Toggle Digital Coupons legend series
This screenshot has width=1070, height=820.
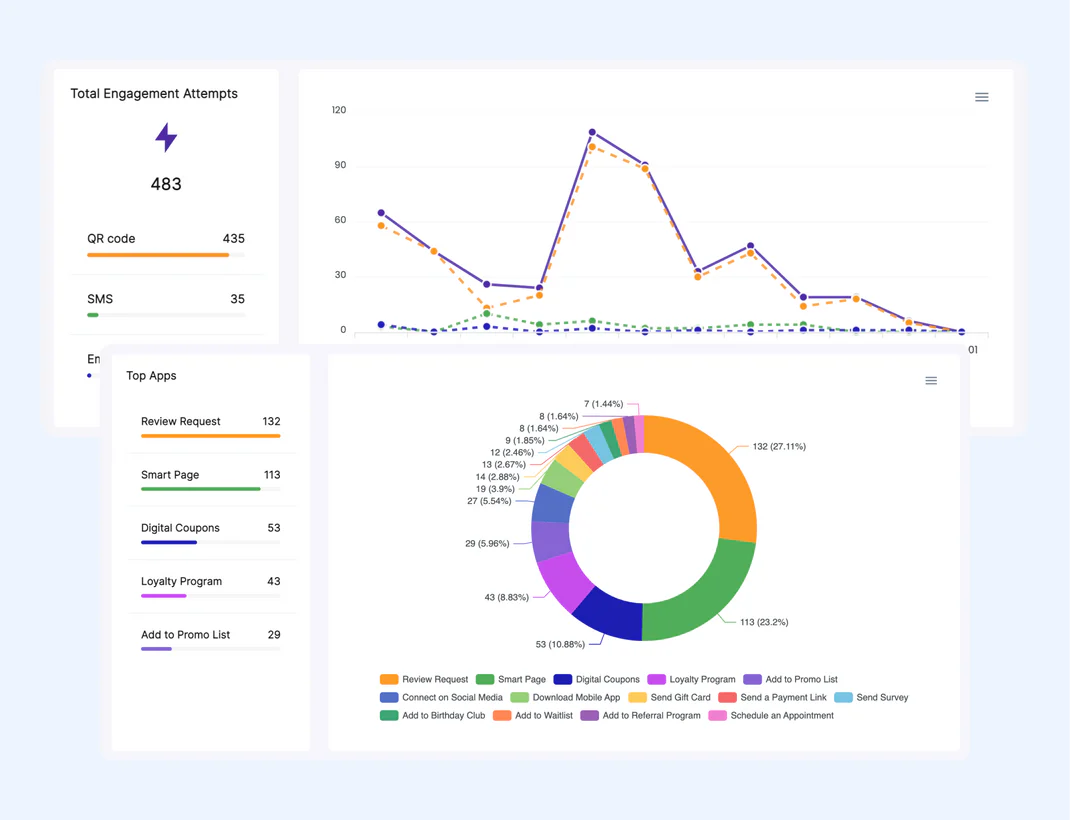(596, 679)
